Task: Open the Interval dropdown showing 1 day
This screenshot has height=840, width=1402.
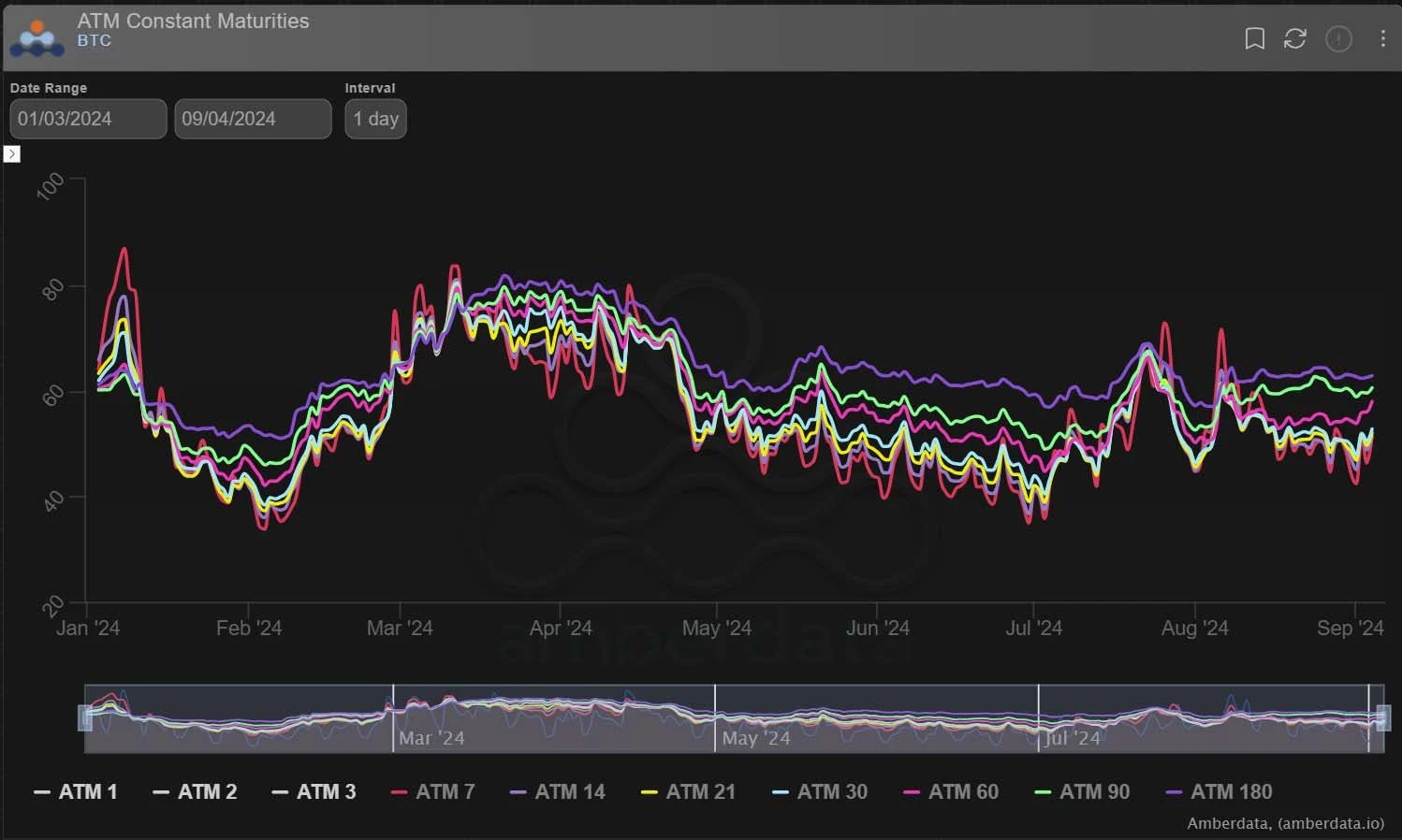Action: (375, 119)
